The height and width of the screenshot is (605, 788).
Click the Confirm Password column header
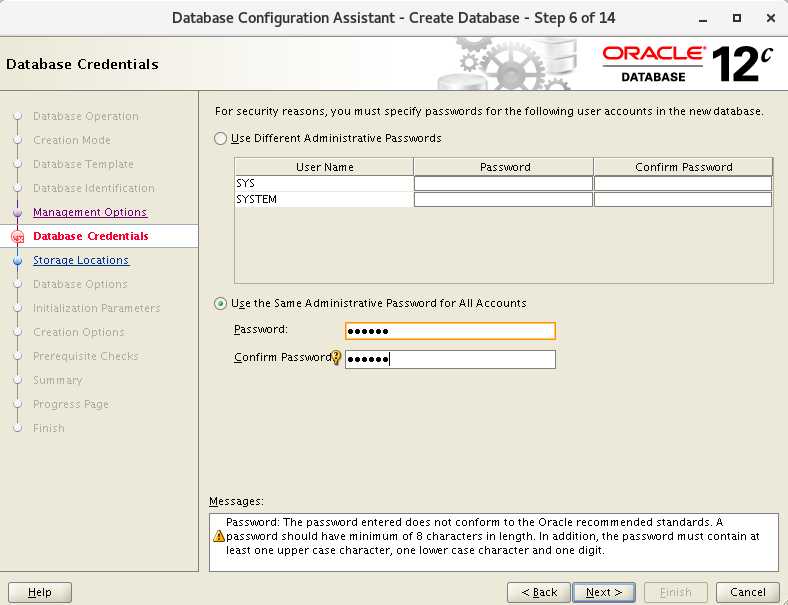tap(683, 167)
